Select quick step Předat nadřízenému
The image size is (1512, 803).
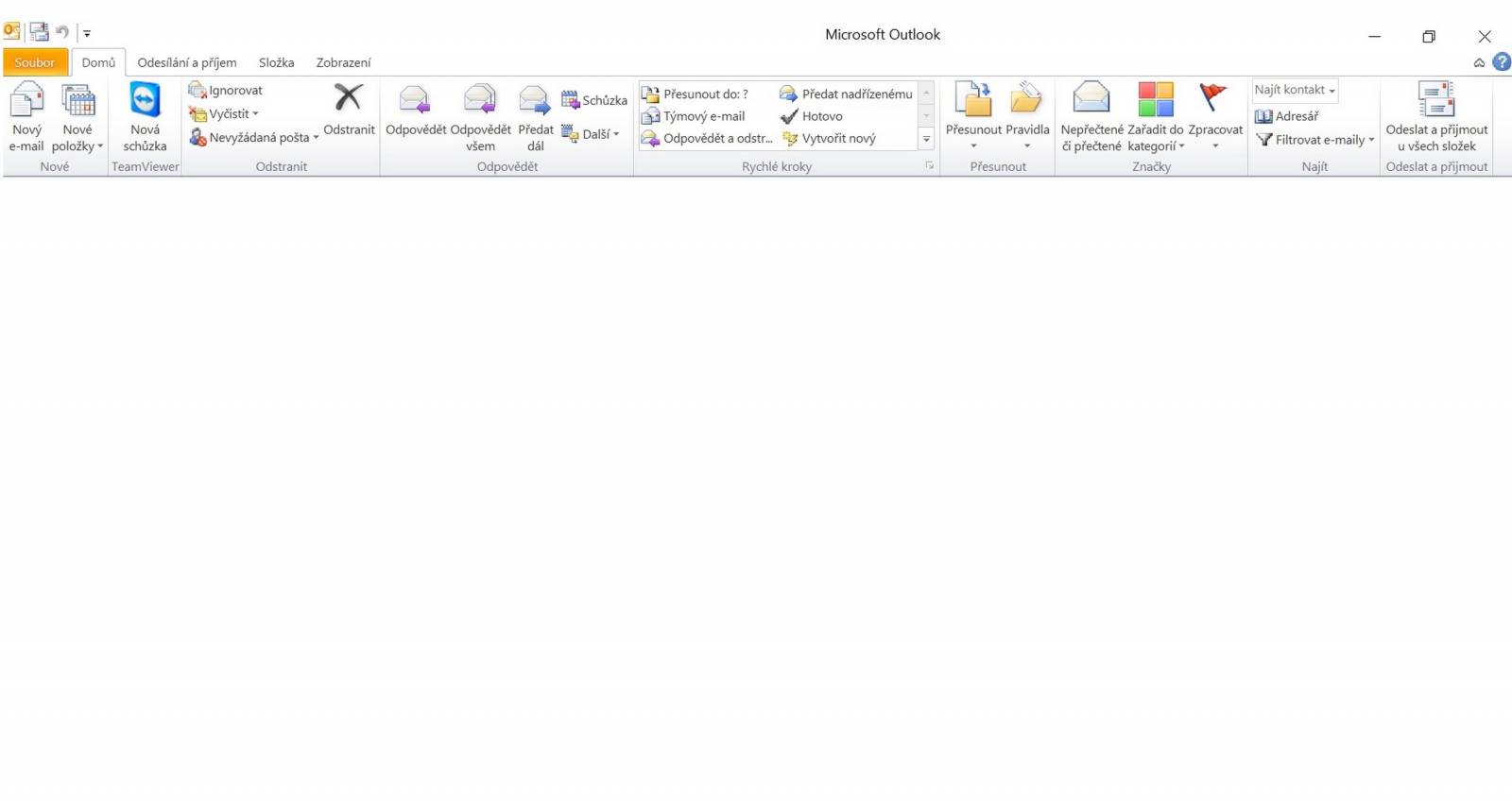pyautogui.click(x=846, y=94)
